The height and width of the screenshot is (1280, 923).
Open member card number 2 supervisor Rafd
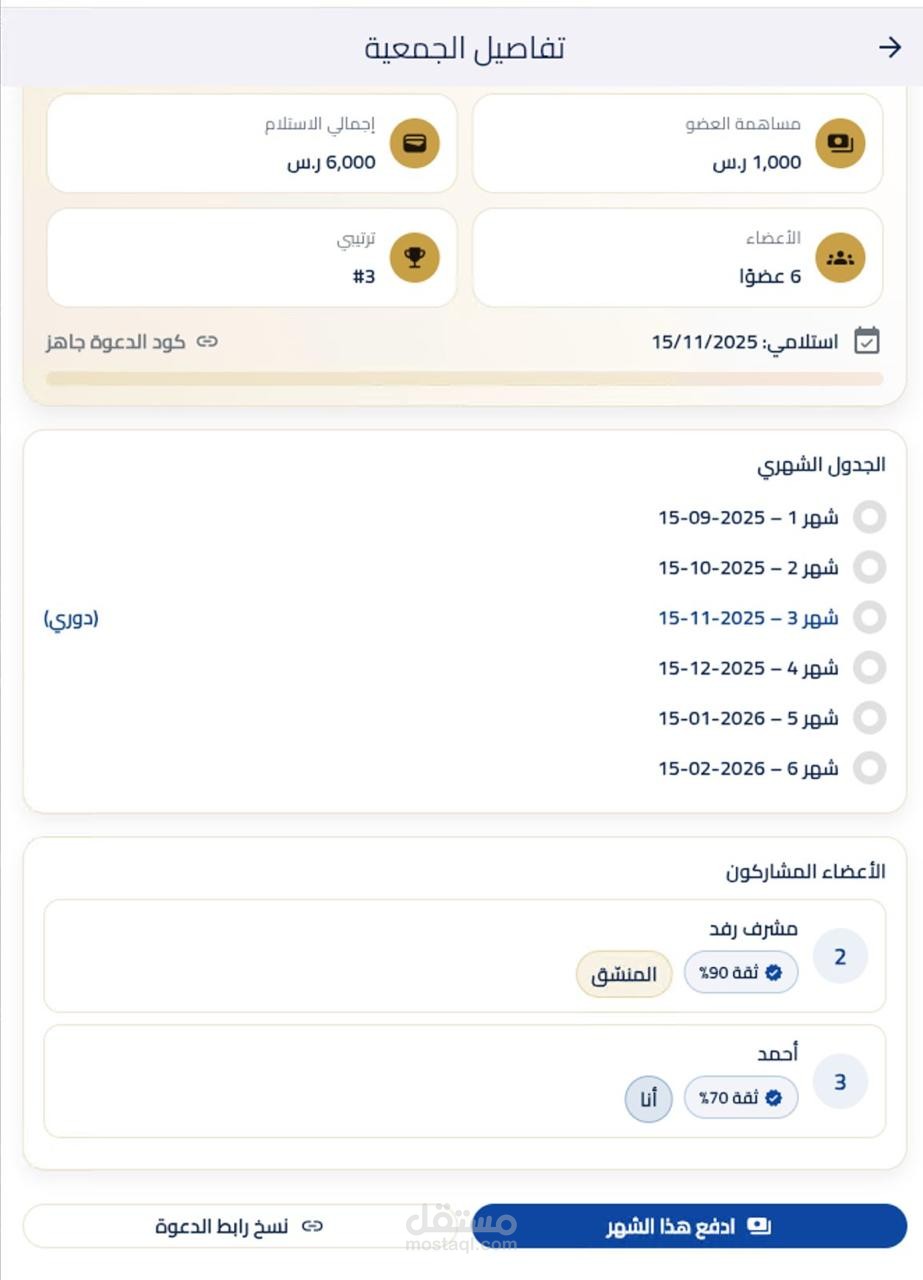(464, 955)
